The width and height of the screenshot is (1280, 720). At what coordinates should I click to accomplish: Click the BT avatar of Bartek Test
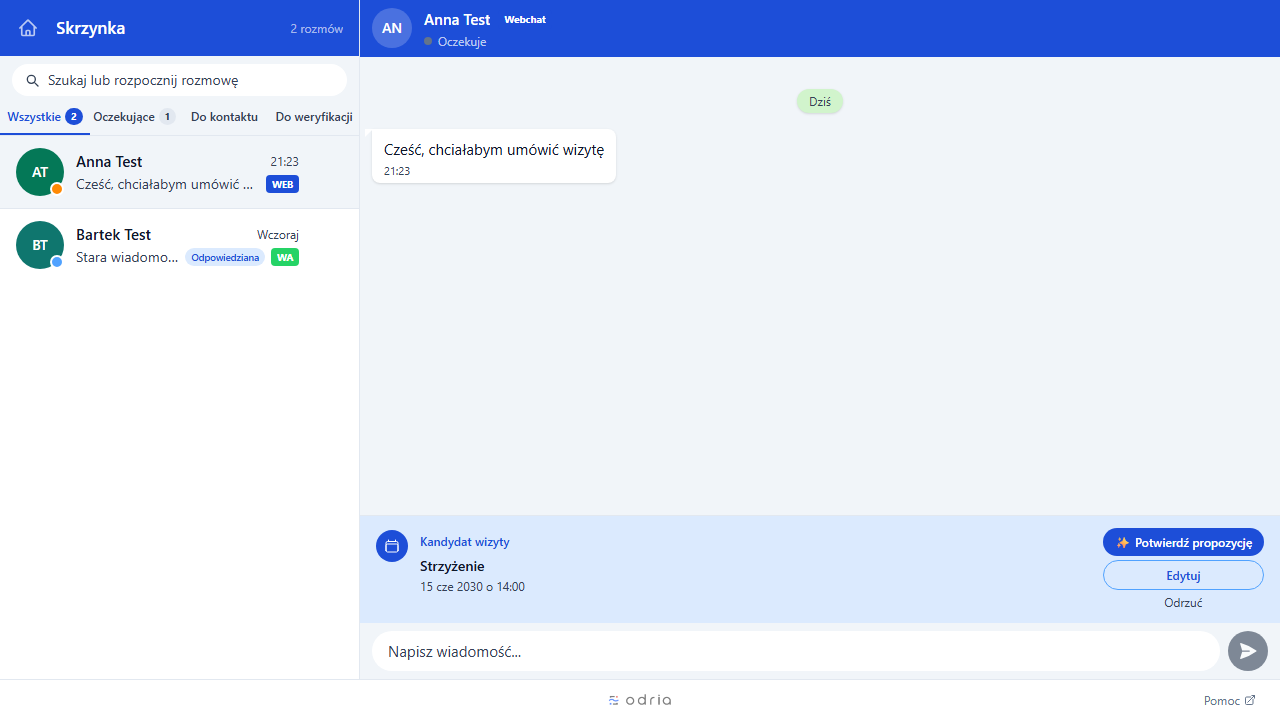(40, 245)
